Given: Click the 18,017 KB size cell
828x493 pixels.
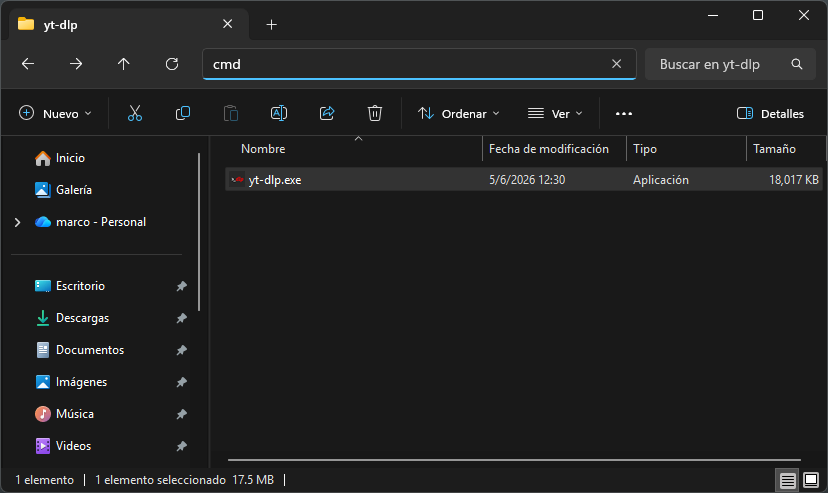Looking at the screenshot, I should (794, 179).
